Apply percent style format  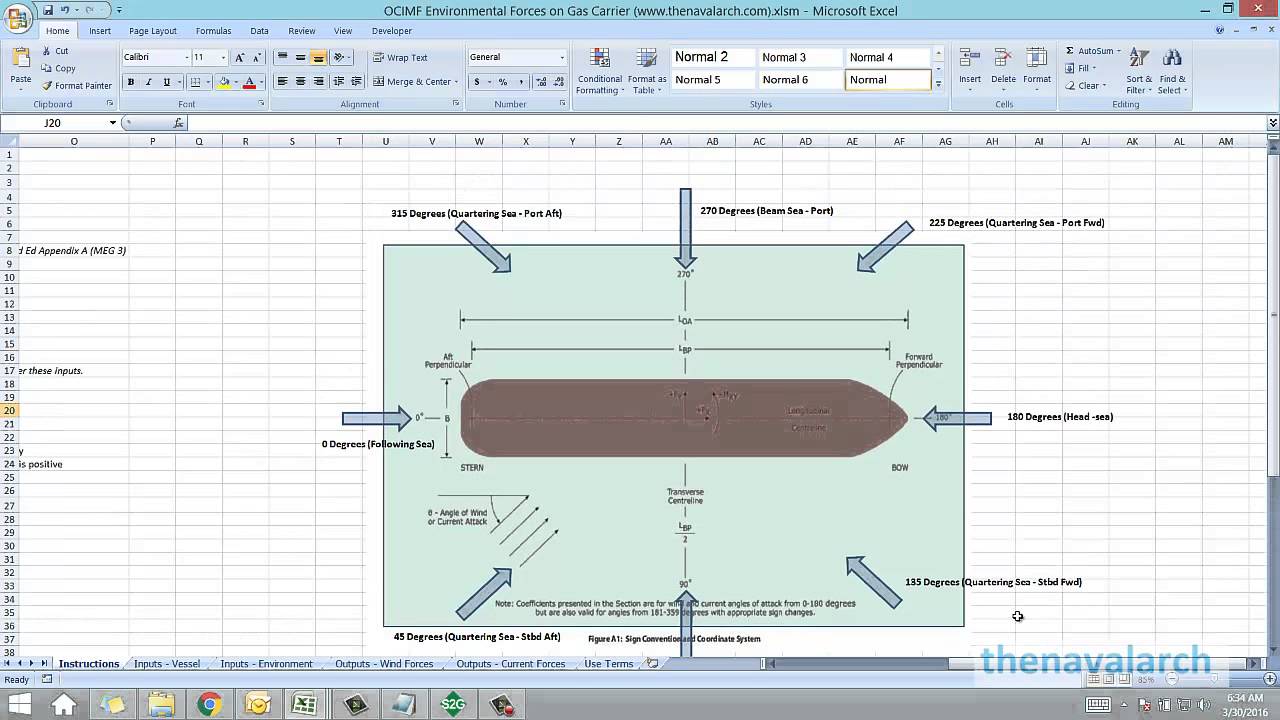click(502, 82)
